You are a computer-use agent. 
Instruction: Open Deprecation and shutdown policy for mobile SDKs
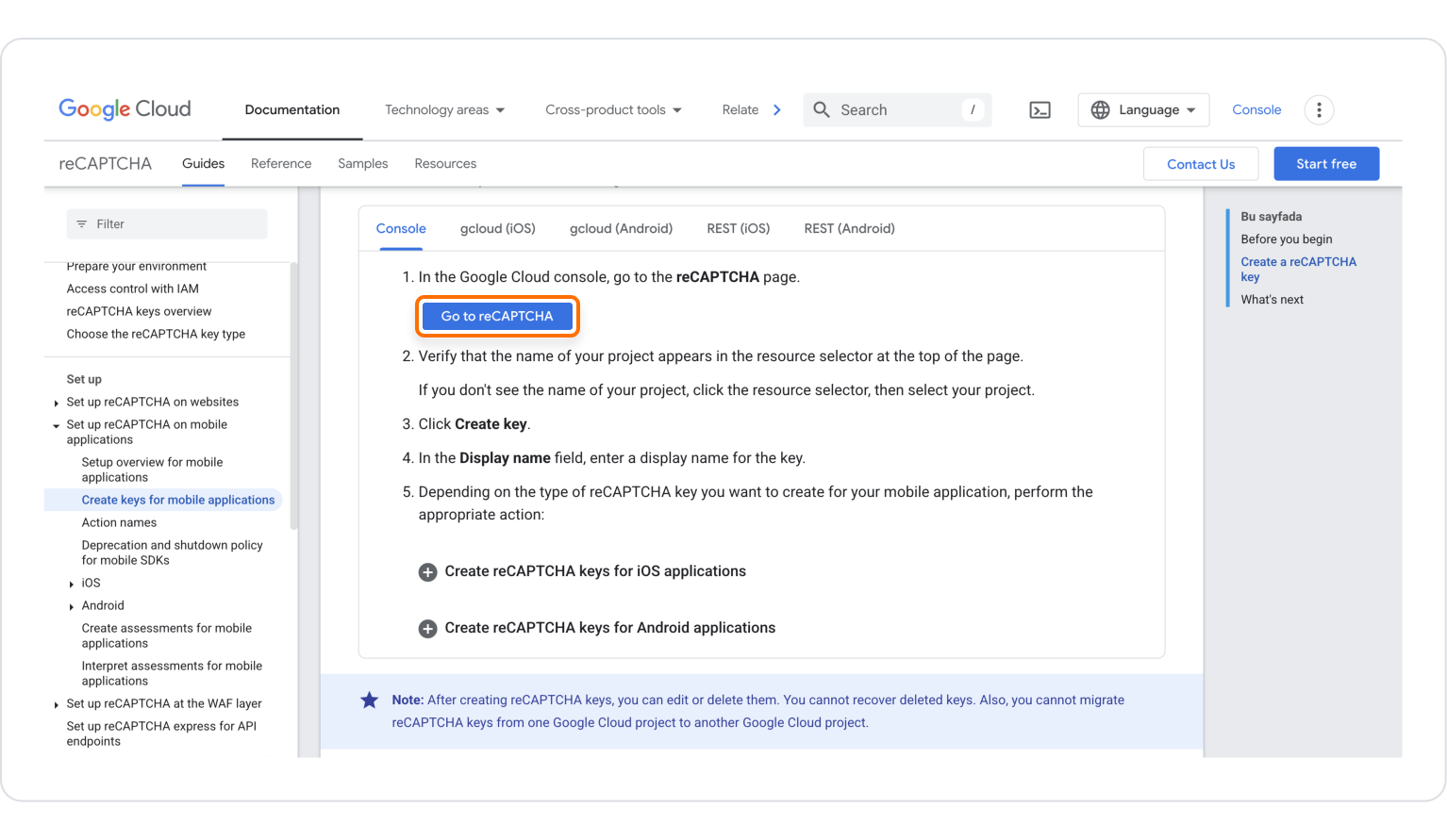pyautogui.click(x=173, y=553)
